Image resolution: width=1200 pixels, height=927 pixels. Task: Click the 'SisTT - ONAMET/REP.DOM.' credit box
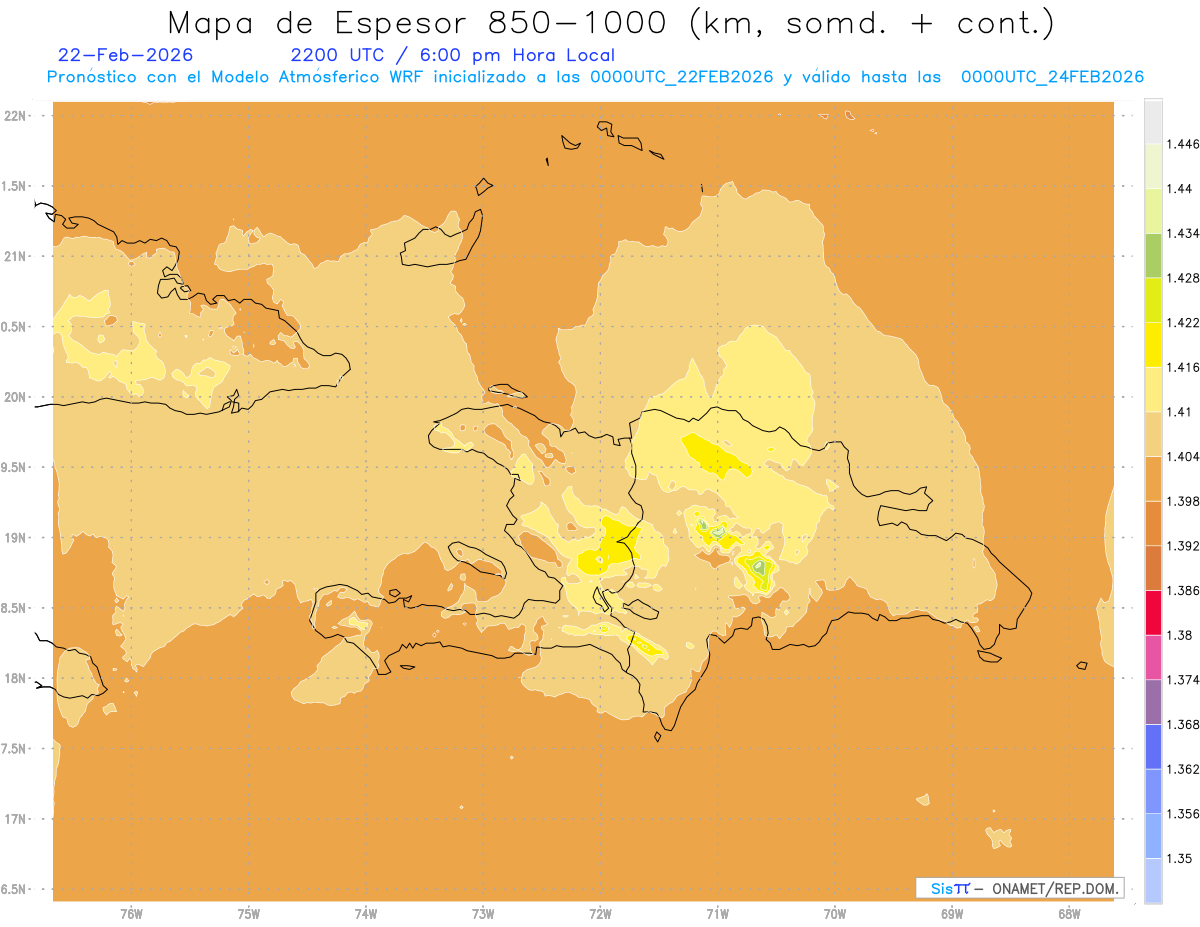[1019, 888]
